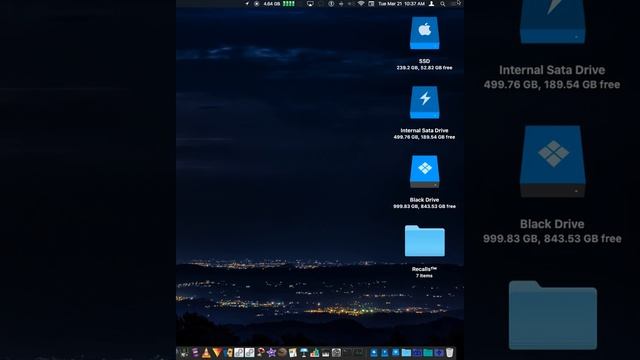Click the green memory bars indicator in the menu bar
The image size is (640, 360).
pos(289,4)
